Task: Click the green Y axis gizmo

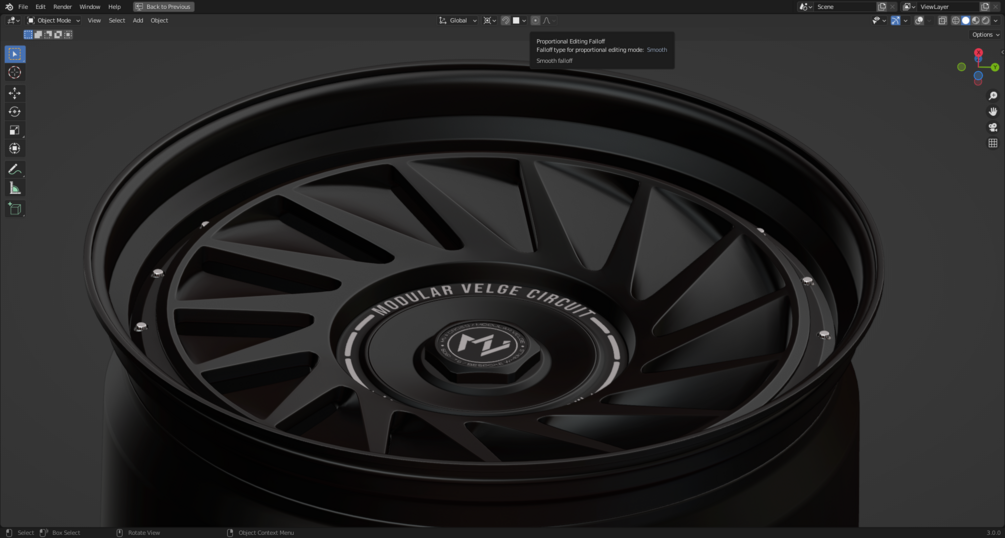Action: coord(995,67)
